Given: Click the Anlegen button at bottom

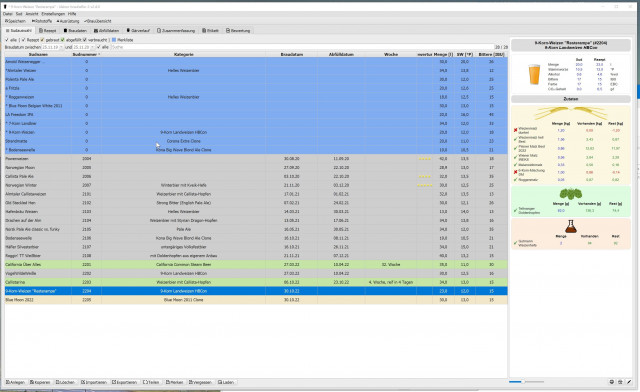Looking at the screenshot, I should (16, 382).
